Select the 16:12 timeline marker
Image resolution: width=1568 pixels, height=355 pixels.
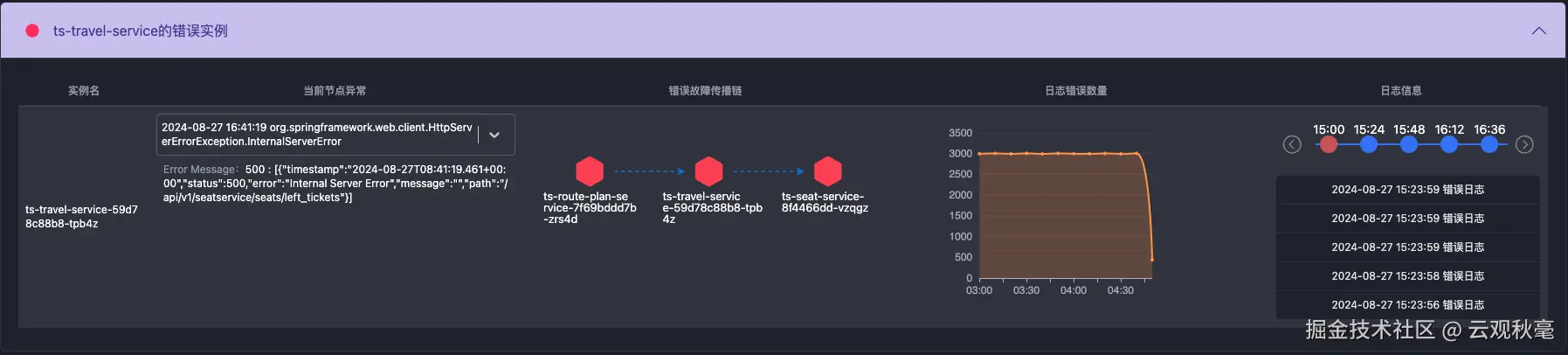coord(1449,144)
